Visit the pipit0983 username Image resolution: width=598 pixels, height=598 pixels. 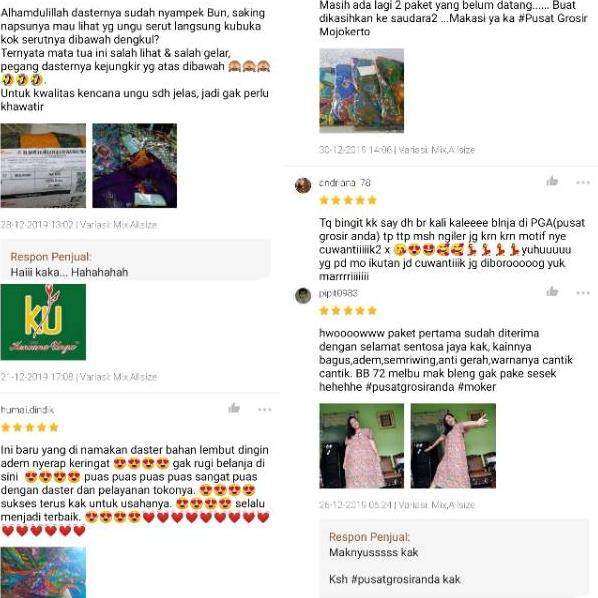[338, 293]
